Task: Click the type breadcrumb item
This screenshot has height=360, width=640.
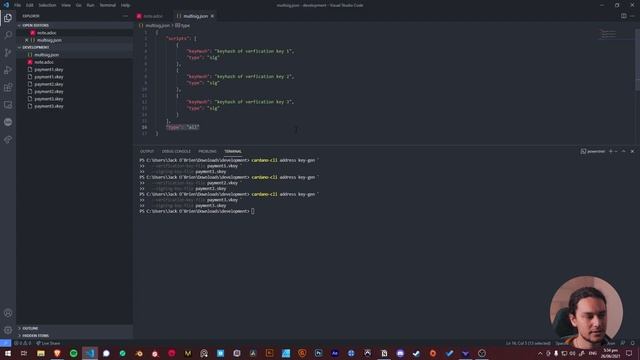Action: [x=182, y=25]
